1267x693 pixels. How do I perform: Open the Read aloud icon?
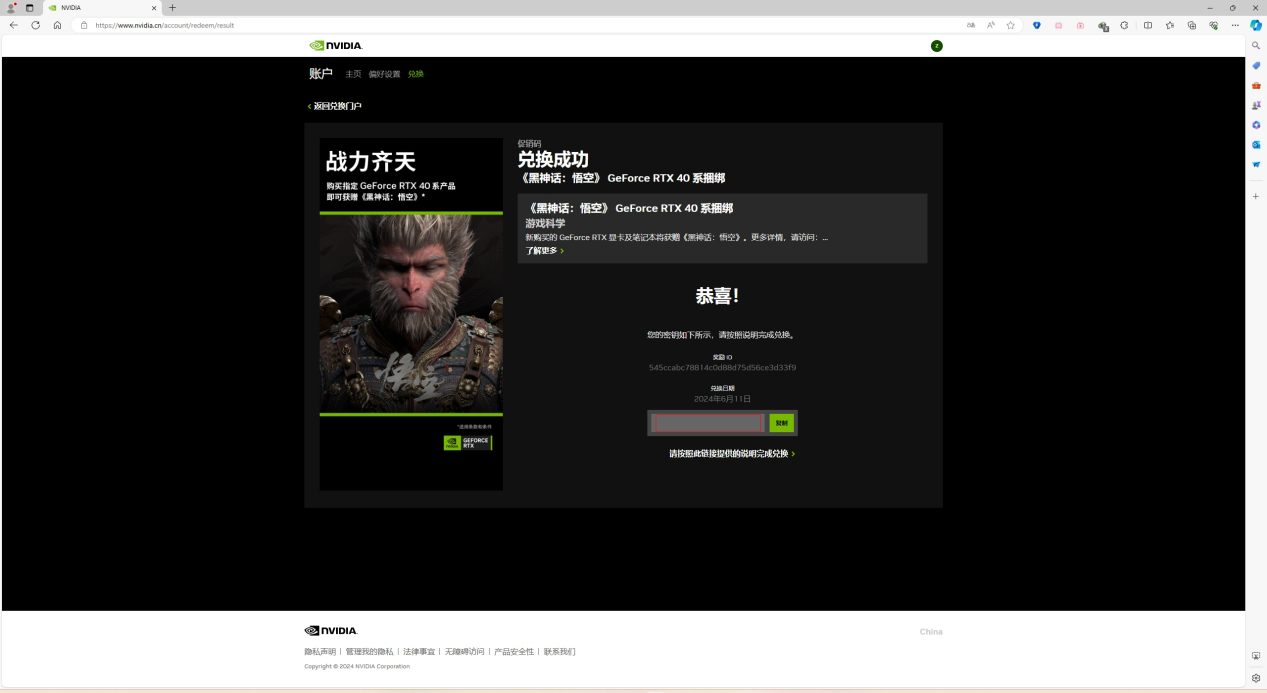[991, 25]
